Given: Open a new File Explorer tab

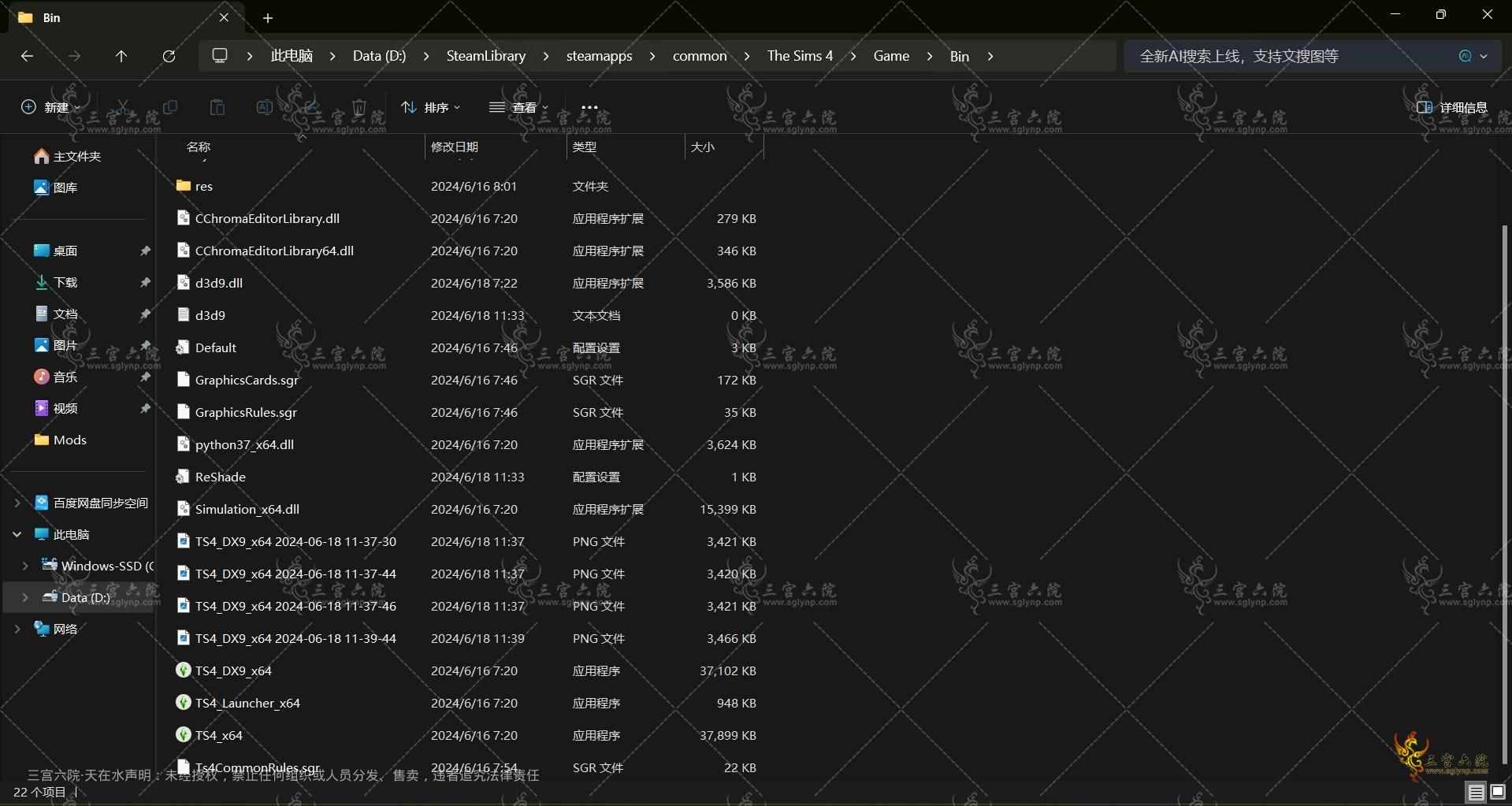Looking at the screenshot, I should 268,17.
